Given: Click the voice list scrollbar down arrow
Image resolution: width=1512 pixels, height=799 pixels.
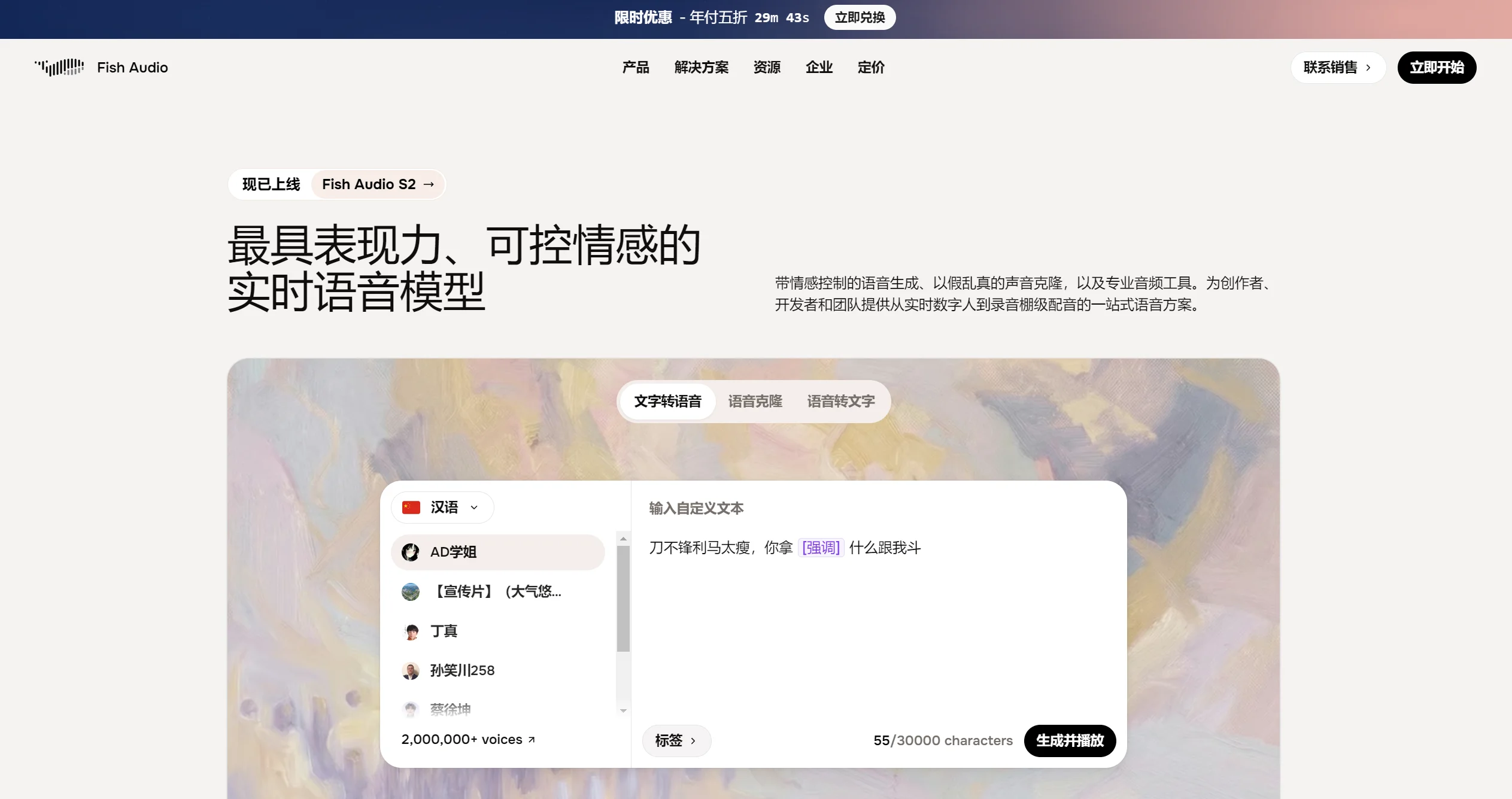Looking at the screenshot, I should (623, 711).
